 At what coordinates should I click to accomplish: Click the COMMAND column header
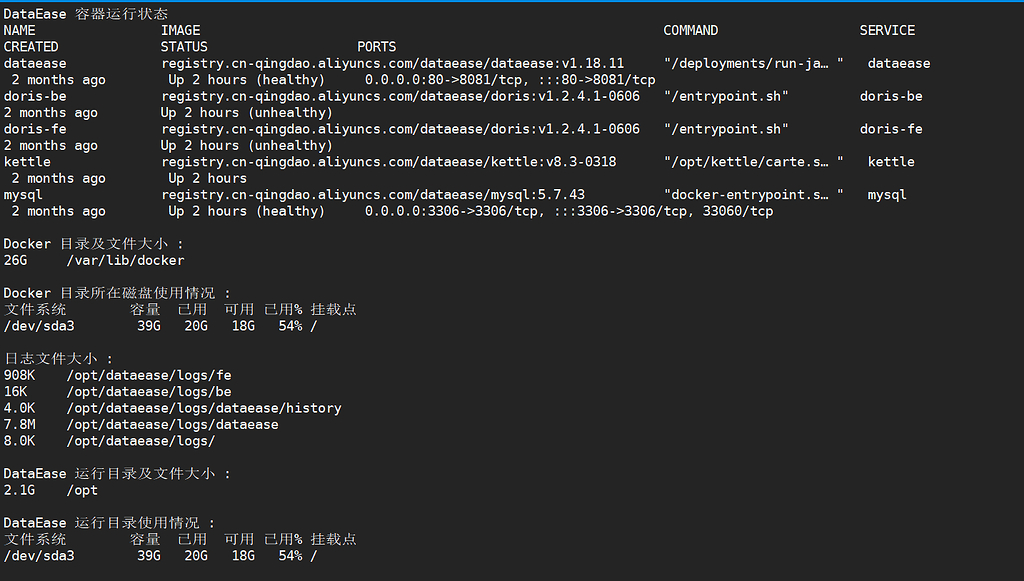[x=690, y=30]
